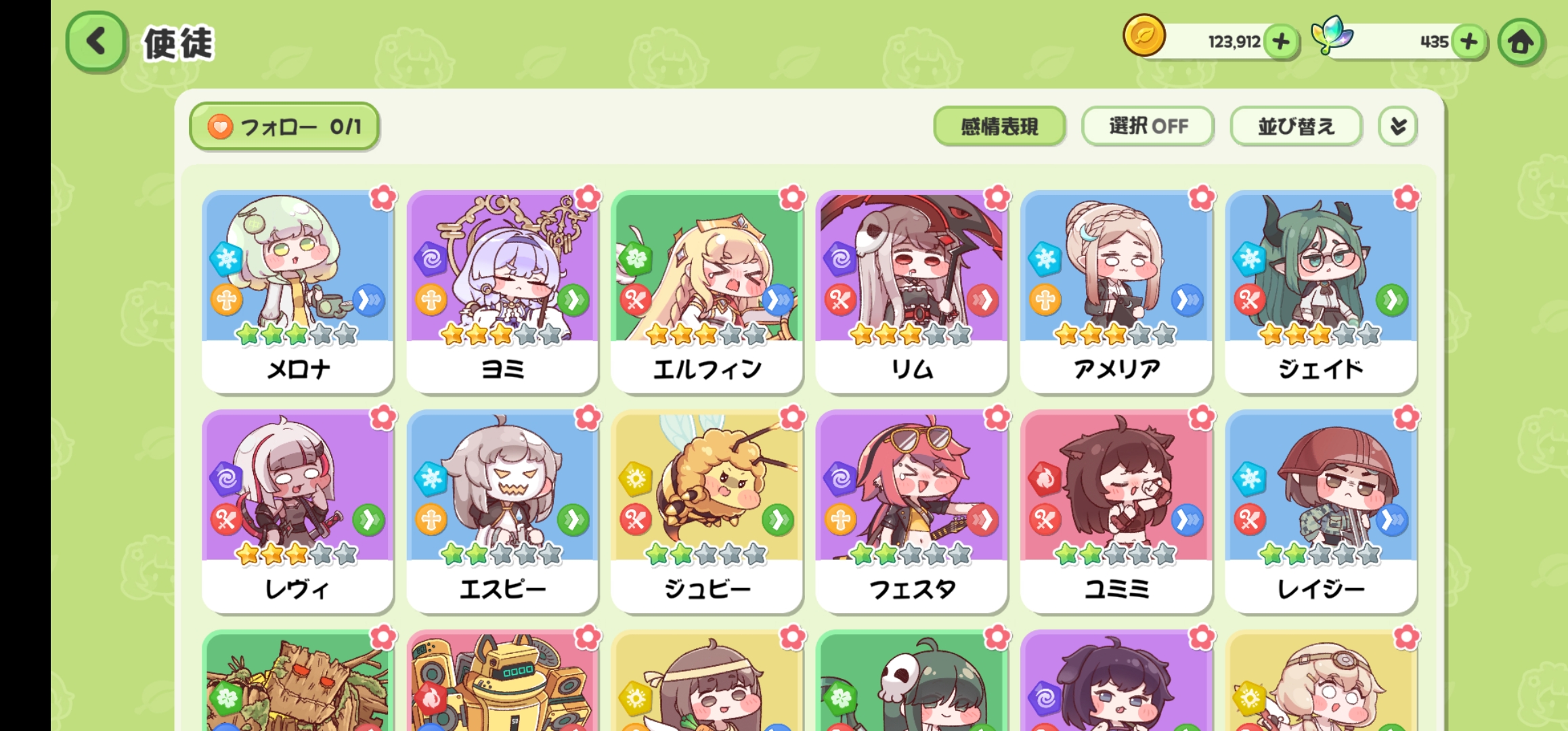The height and width of the screenshot is (731, 1568).
Task: Open the 並び替え sort options
Action: coord(1296,126)
